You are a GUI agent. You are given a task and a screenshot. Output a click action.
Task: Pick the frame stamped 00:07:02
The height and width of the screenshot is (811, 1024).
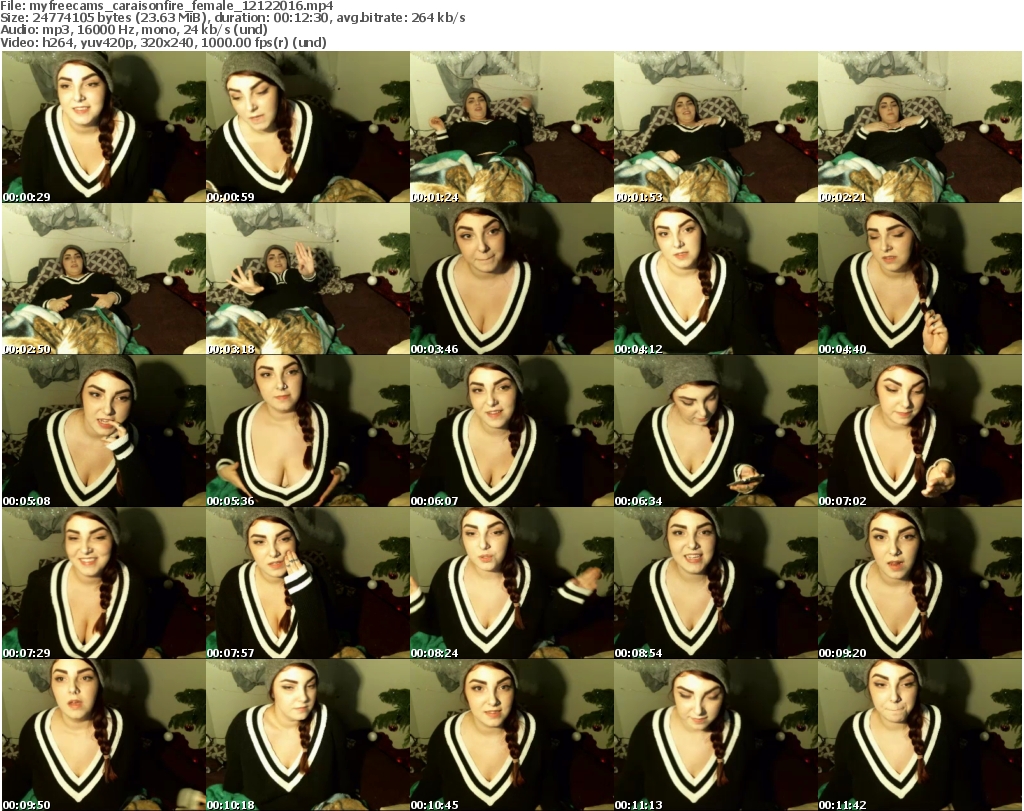(920, 431)
